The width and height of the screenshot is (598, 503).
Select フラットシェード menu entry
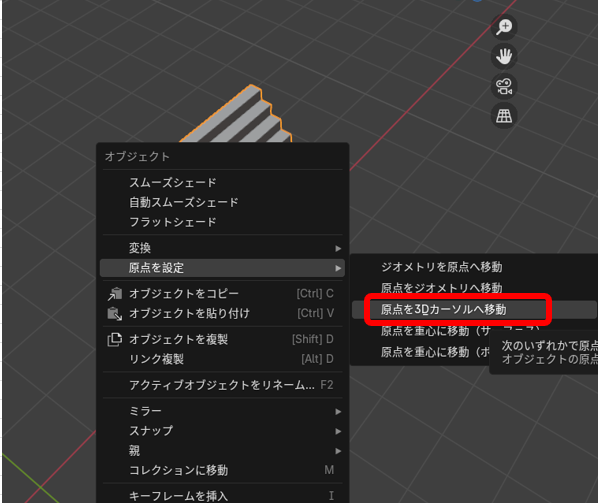pyautogui.click(x=222, y=222)
